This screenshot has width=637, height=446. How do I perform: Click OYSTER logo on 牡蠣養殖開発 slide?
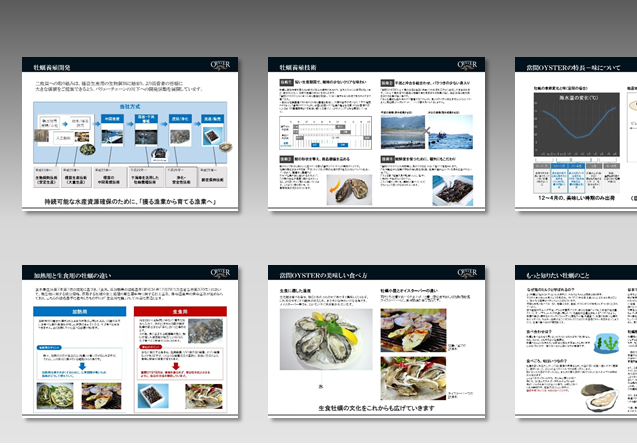[220, 65]
